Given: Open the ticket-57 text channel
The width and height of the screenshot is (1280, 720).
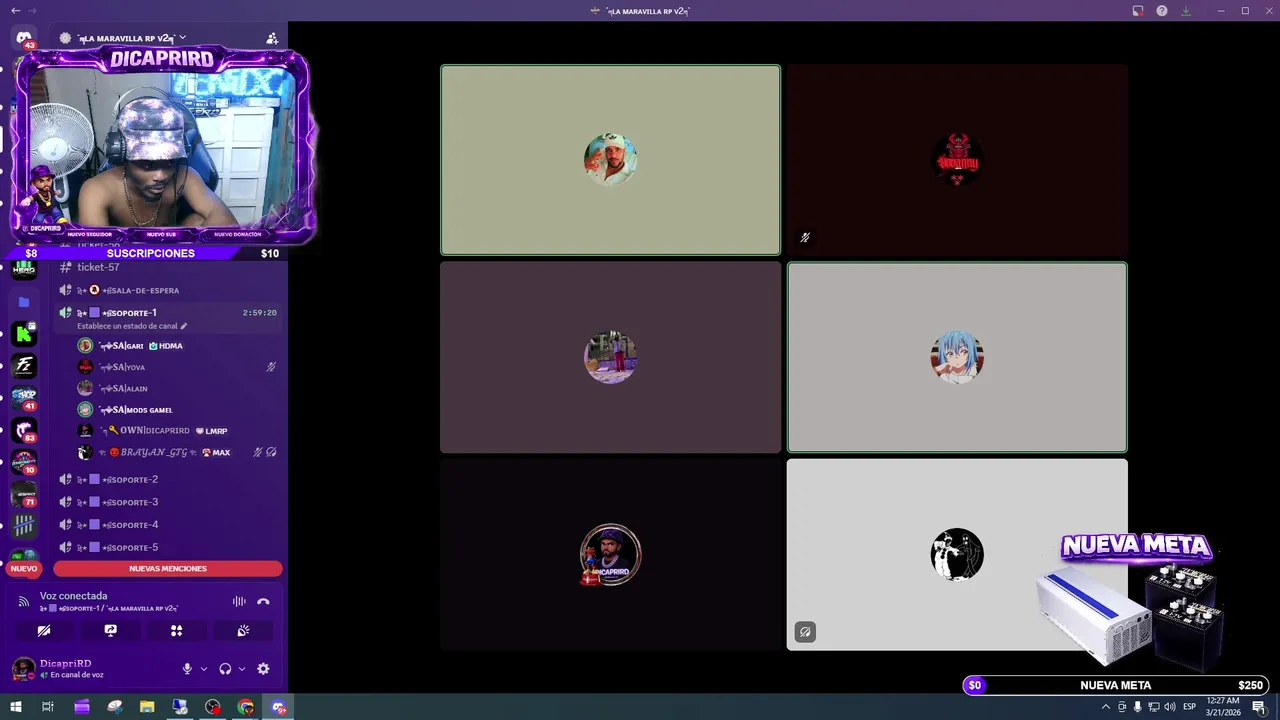Looking at the screenshot, I should click(168, 267).
